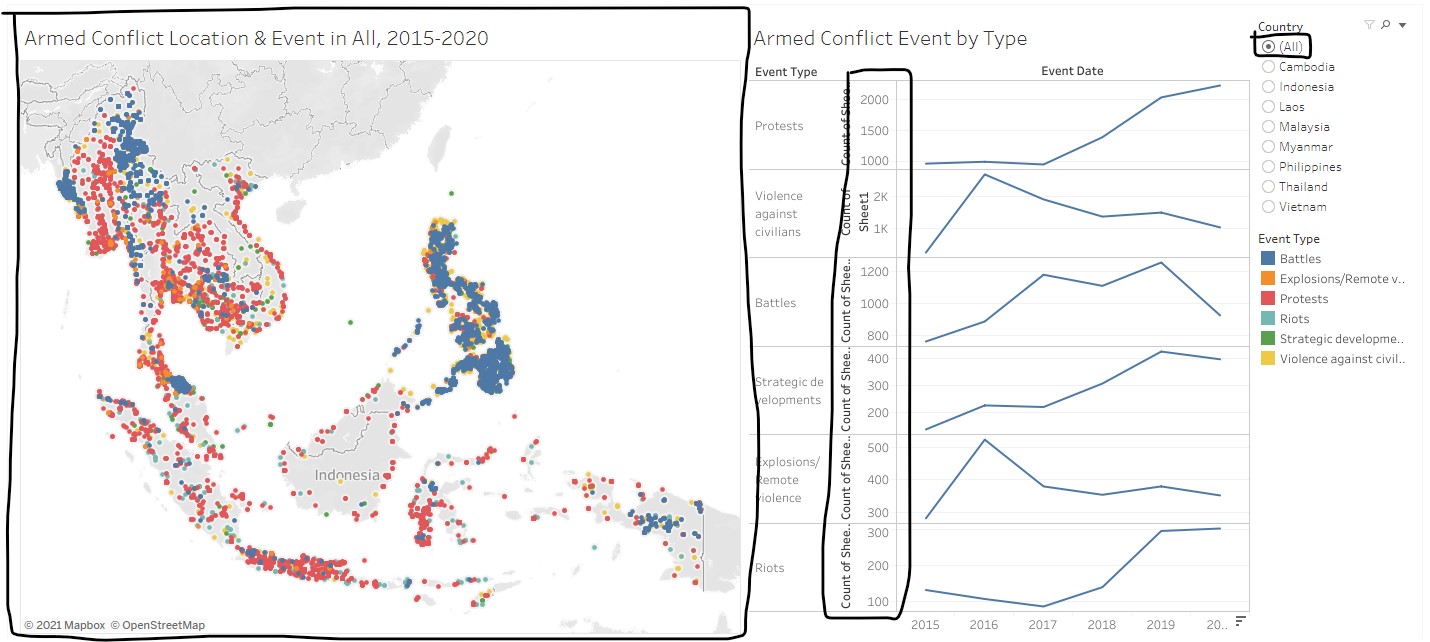The image size is (1430, 642).
Task: Select Myanmar in the Country filter
Action: click(1268, 146)
